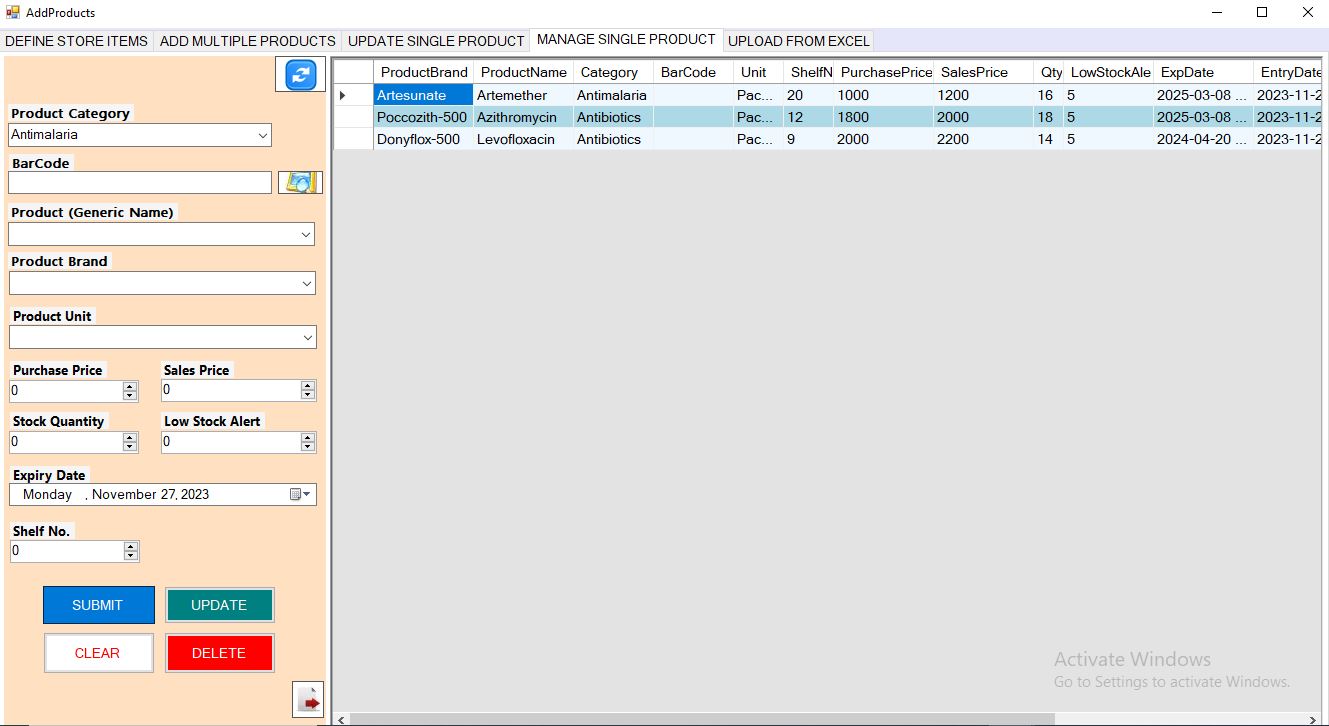Click the grid's horizontal scrollbar thumb
Screen dimensions: 1329x726
[702, 719]
